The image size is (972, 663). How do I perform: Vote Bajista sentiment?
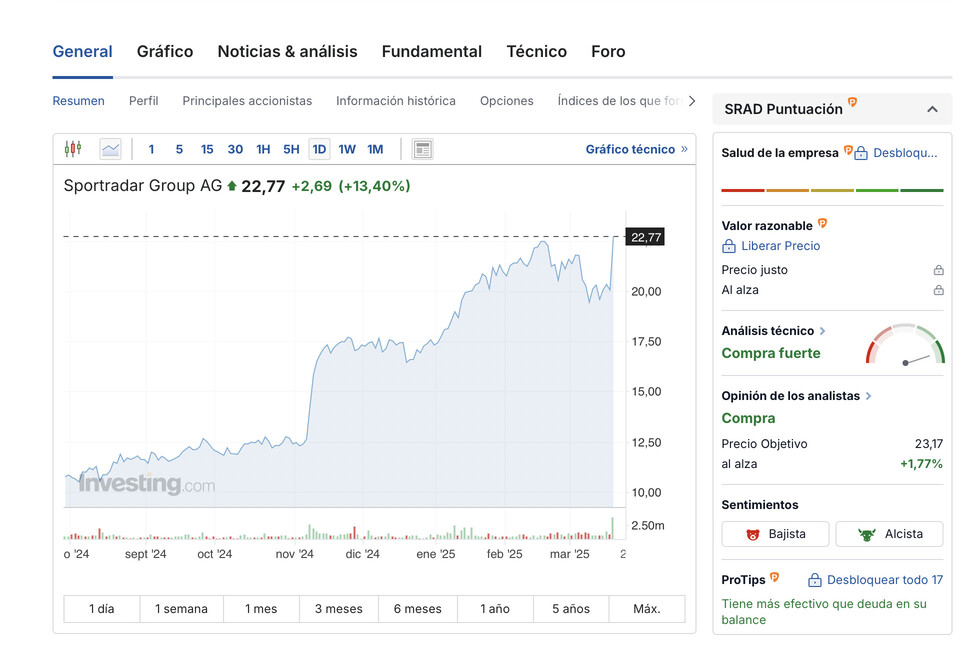[x=776, y=534]
